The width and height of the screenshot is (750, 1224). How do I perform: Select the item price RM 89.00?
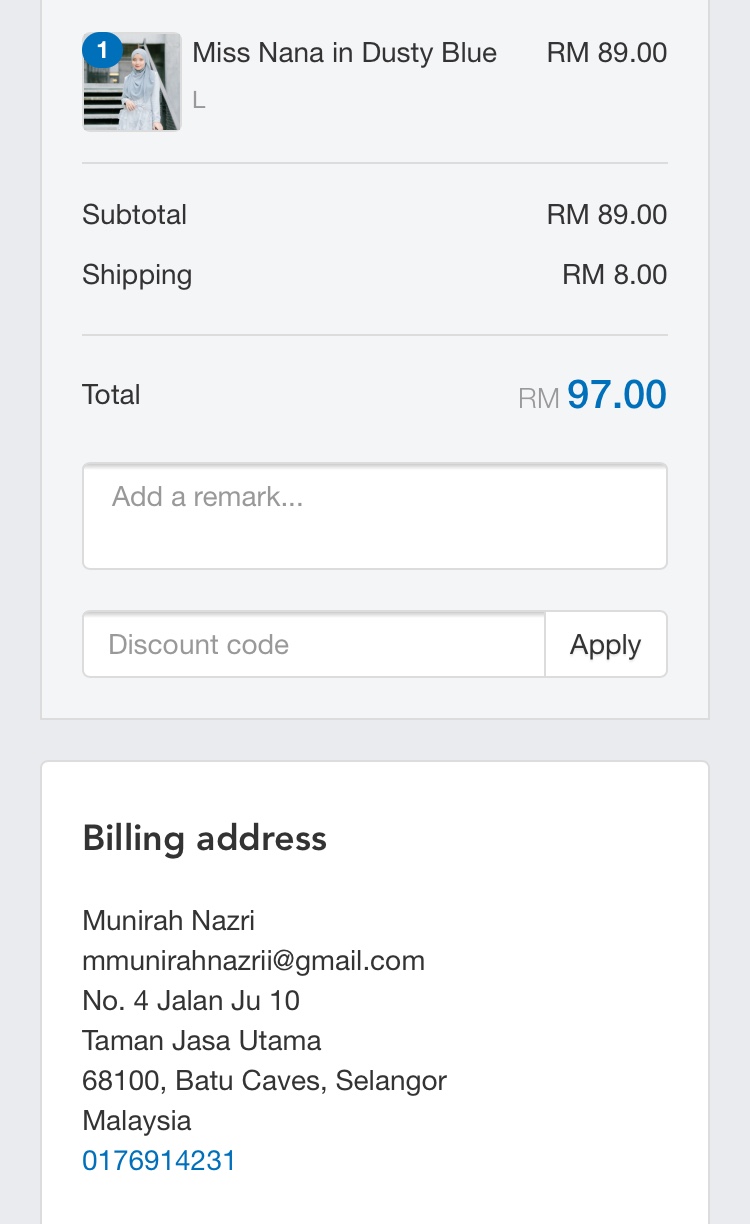(x=606, y=53)
